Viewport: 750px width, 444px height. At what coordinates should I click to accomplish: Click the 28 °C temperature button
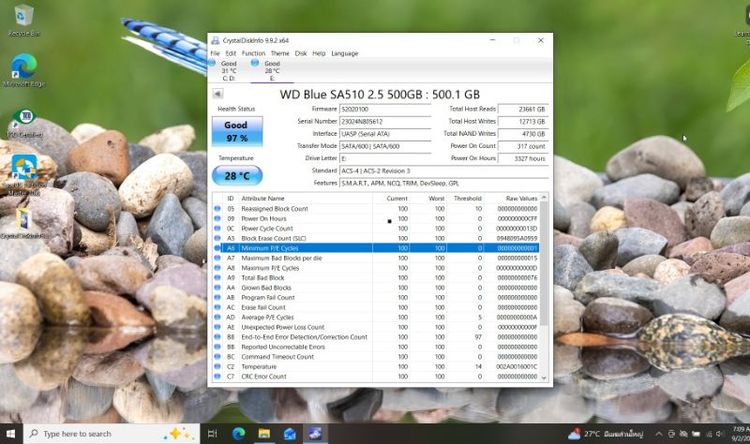click(x=237, y=176)
